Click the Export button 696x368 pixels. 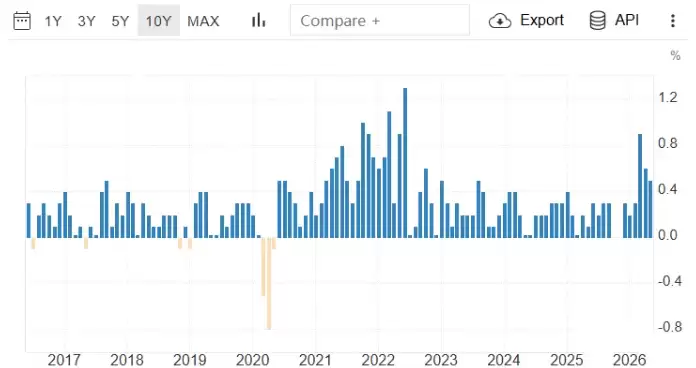526,20
